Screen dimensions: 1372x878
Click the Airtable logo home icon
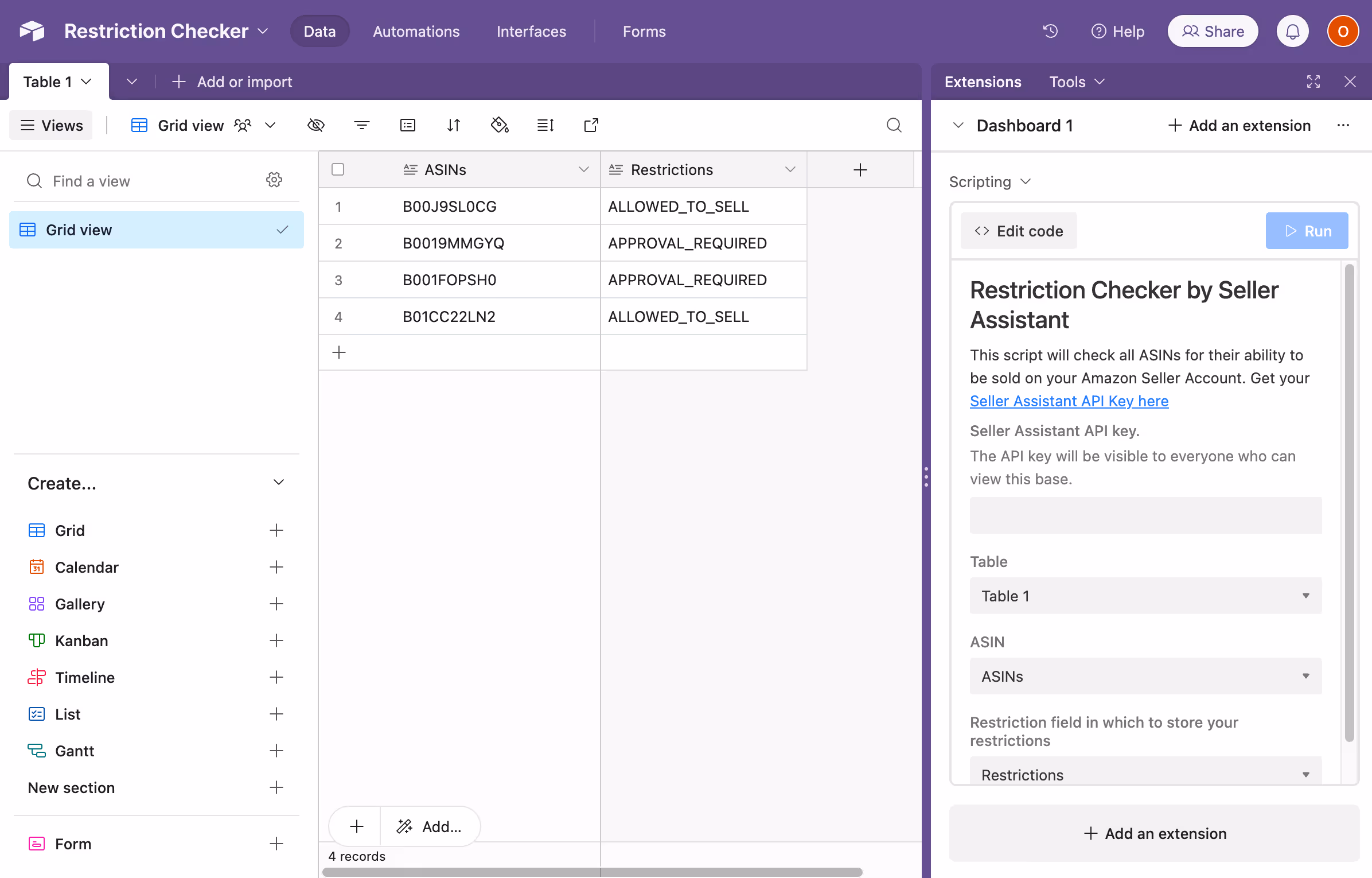[32, 31]
